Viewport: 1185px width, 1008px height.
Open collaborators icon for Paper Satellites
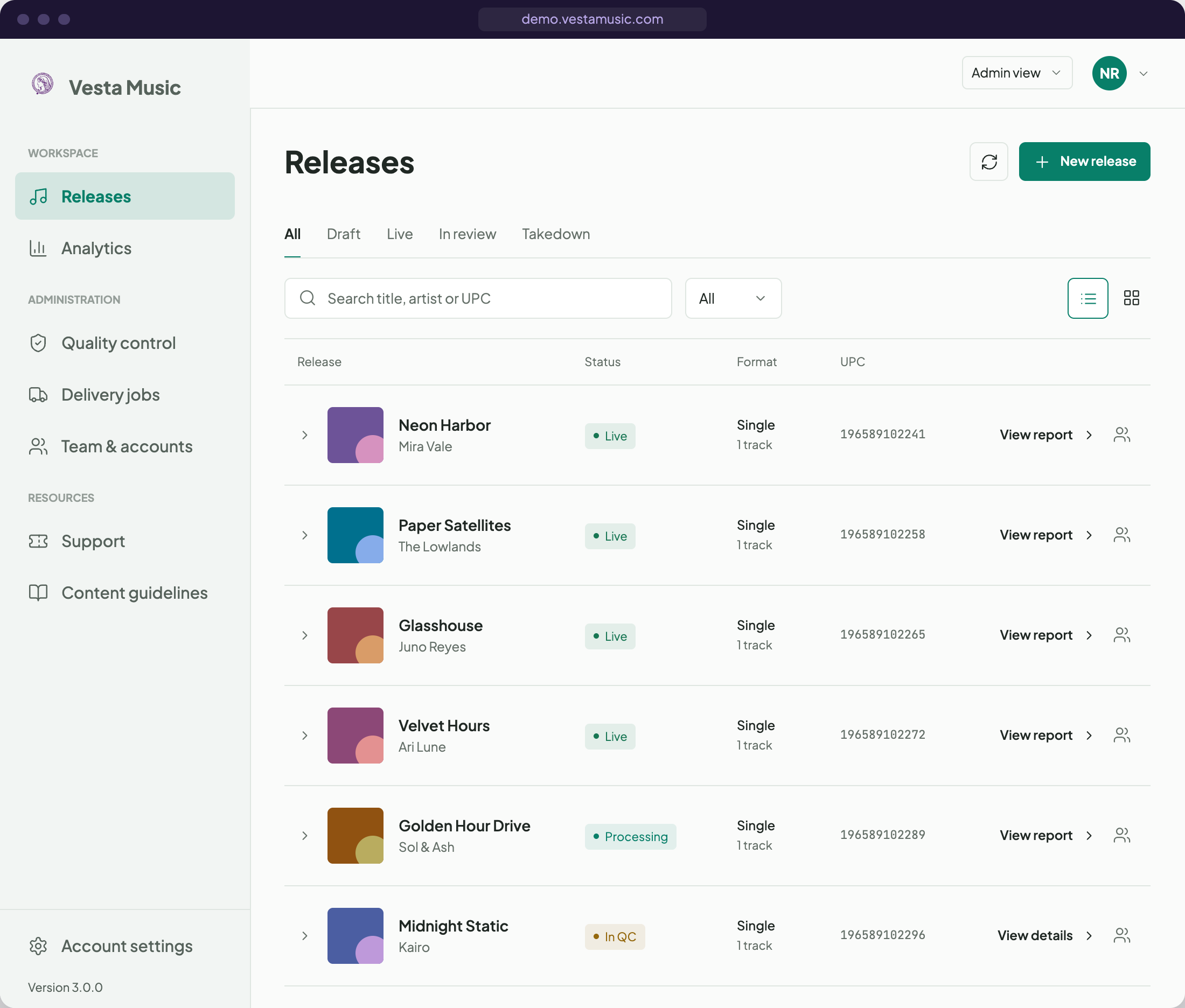pos(1121,535)
